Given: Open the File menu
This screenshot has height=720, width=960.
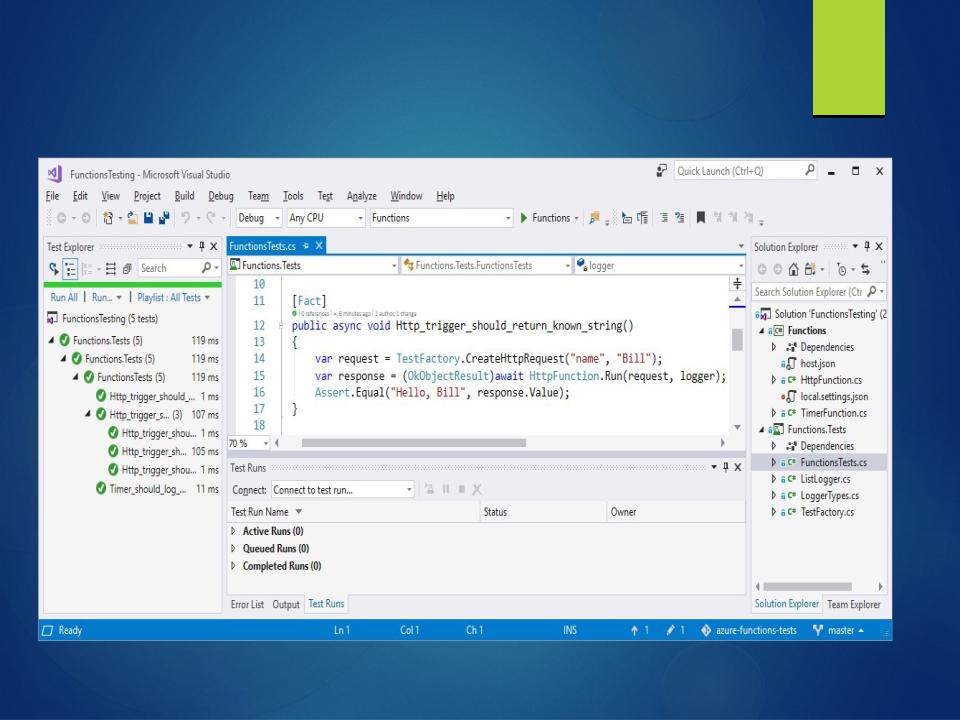Looking at the screenshot, I should [53, 196].
